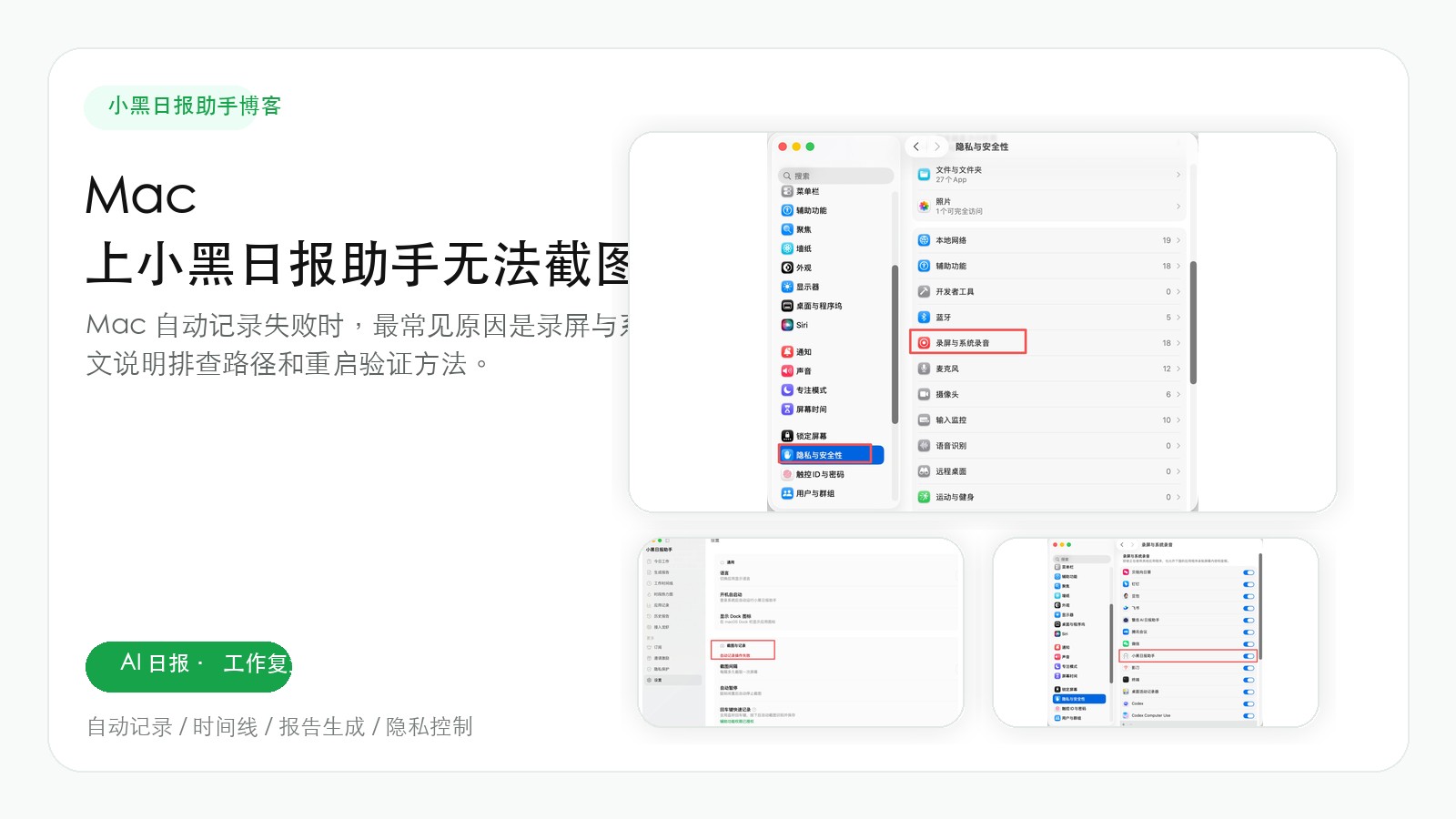Click the red 录屏与系统录音 icon

pyautogui.click(x=924, y=343)
